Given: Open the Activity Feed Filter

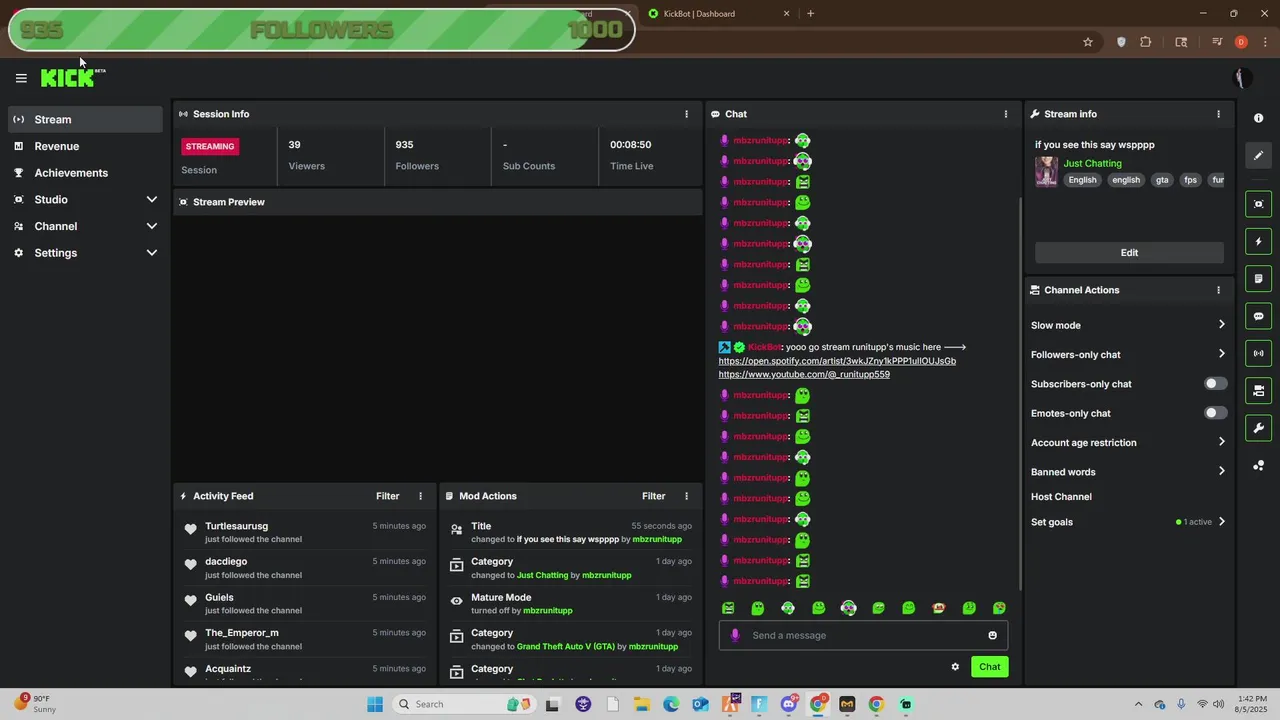Looking at the screenshot, I should [x=387, y=496].
